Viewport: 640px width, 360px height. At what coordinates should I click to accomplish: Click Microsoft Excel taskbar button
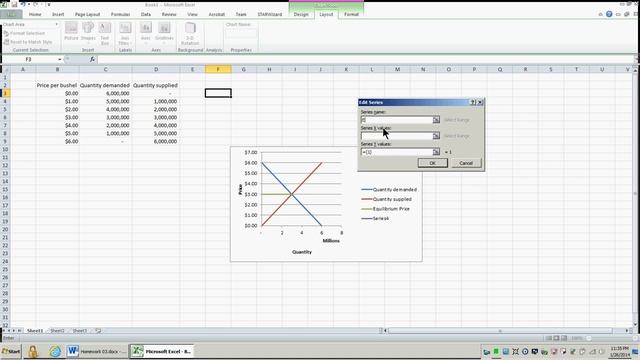pyautogui.click(x=162, y=351)
